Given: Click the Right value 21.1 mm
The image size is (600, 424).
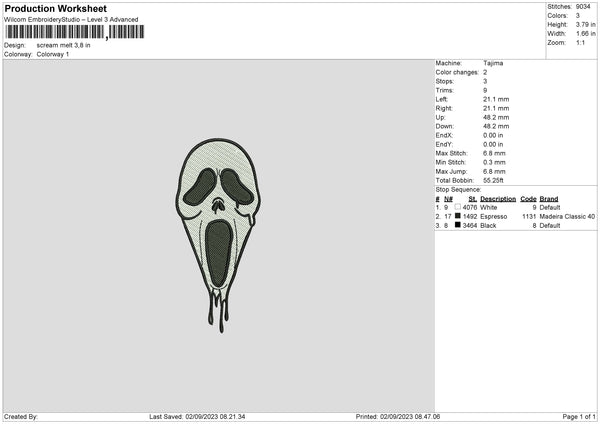Looking at the screenshot, I should pyautogui.click(x=496, y=108).
